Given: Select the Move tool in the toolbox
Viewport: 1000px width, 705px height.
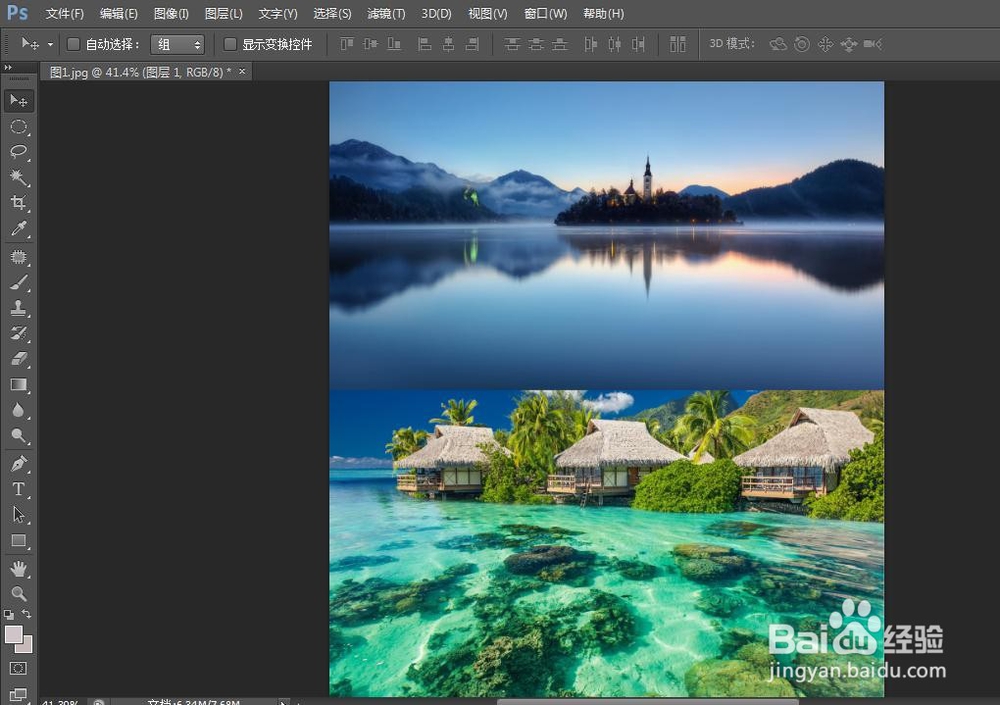Looking at the screenshot, I should click(18, 101).
